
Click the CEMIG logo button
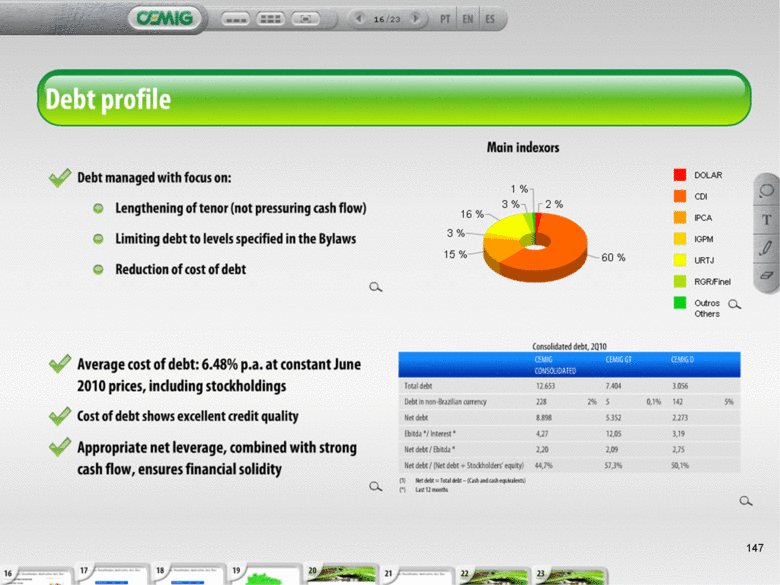coord(165,18)
